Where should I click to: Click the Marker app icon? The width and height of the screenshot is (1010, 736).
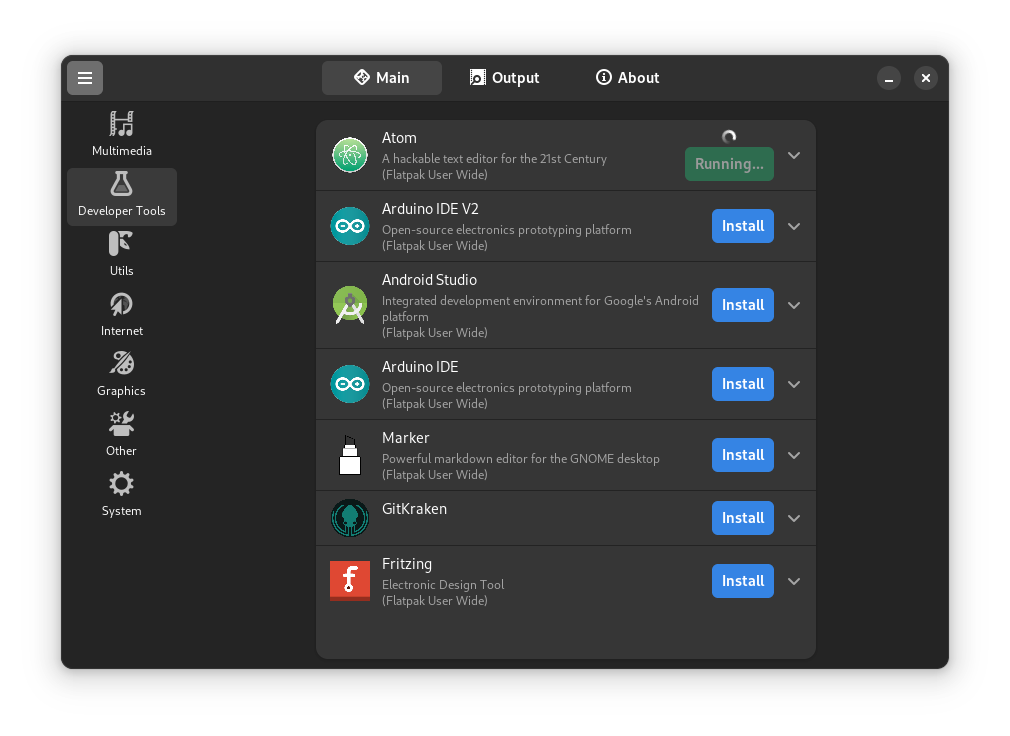click(350, 455)
